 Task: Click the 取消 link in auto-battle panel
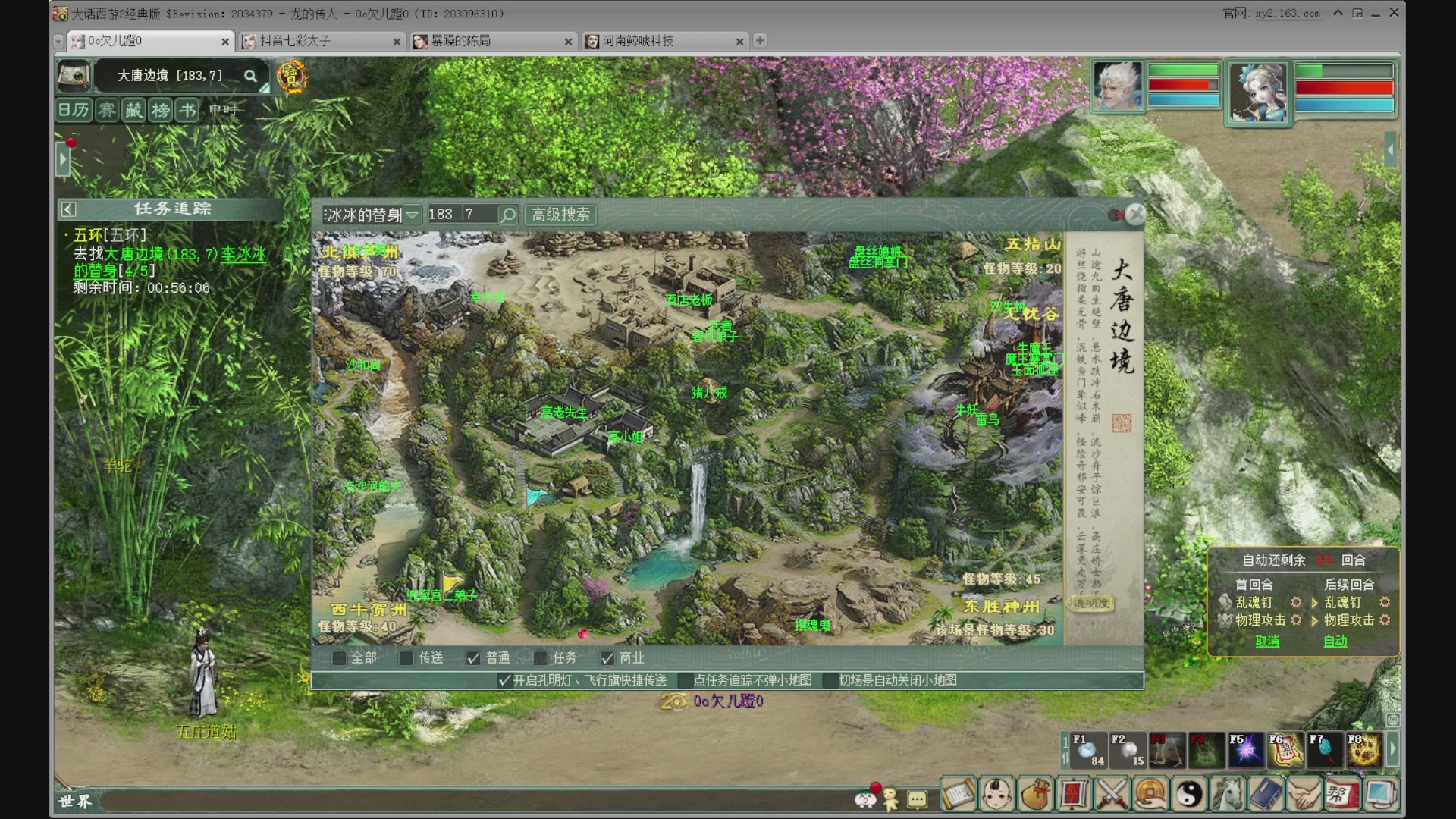pyautogui.click(x=1267, y=642)
